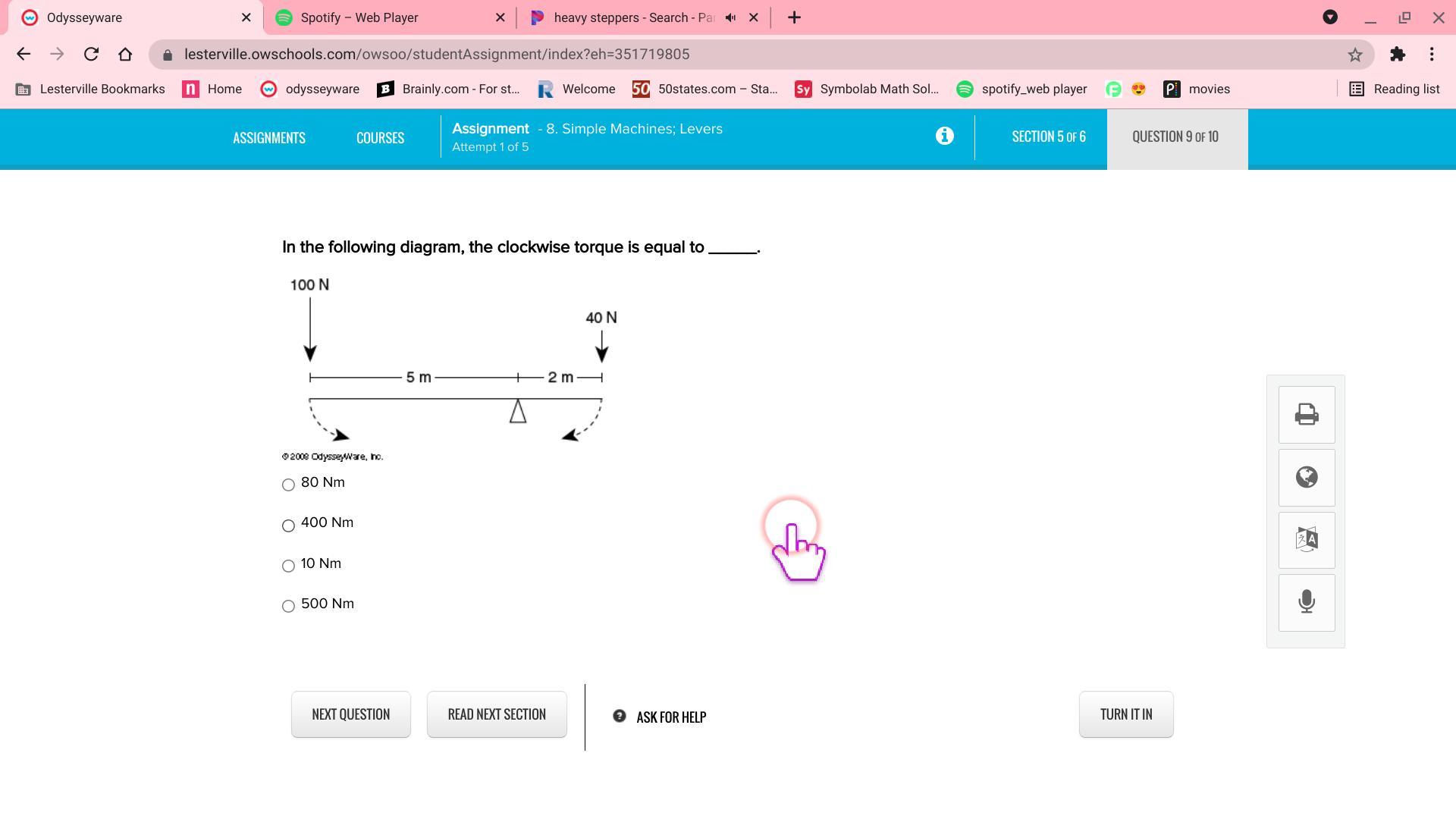
Task: Activate the microphone text-to-speech icon
Action: [x=1306, y=603]
